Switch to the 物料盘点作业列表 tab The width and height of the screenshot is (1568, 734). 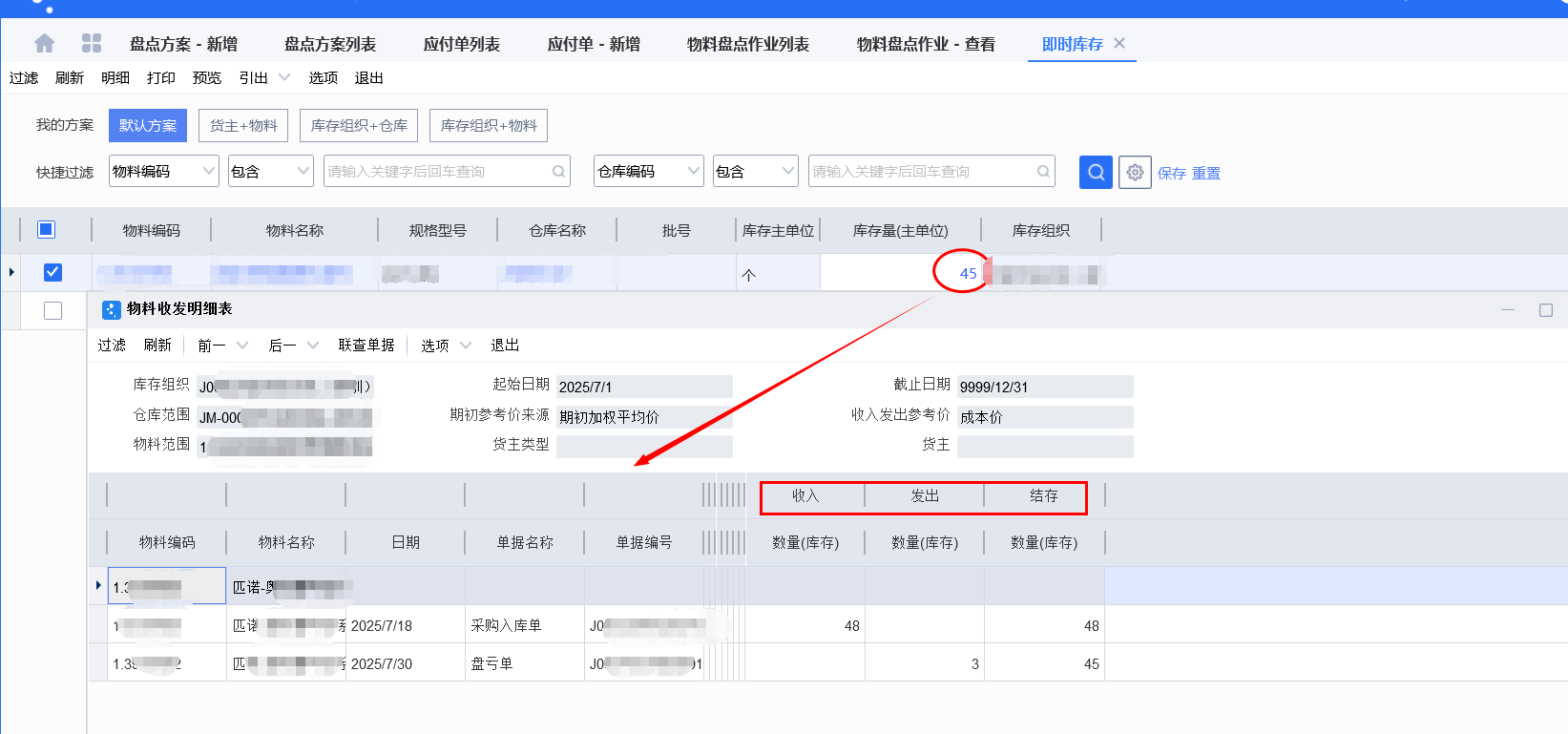(747, 44)
